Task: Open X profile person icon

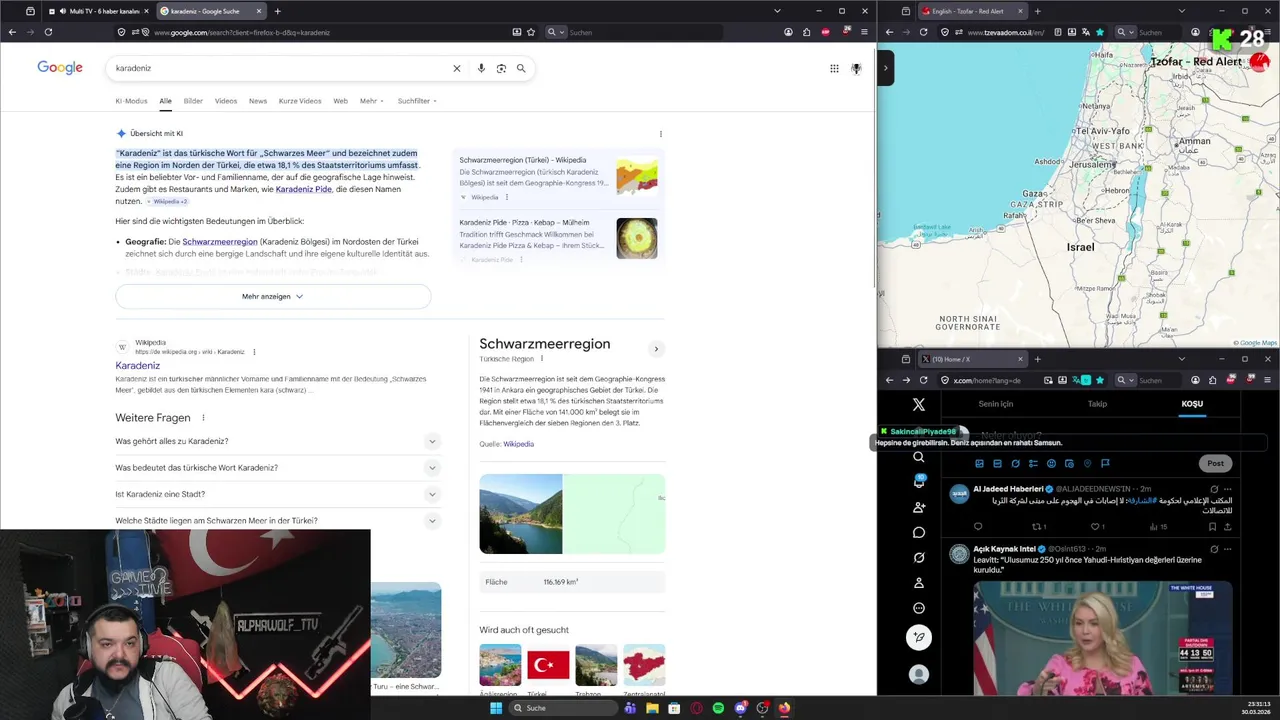Action: [918, 582]
